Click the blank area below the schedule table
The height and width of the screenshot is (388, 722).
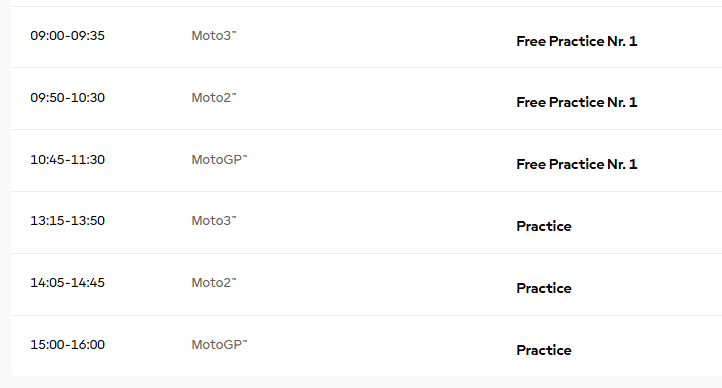coord(361,382)
